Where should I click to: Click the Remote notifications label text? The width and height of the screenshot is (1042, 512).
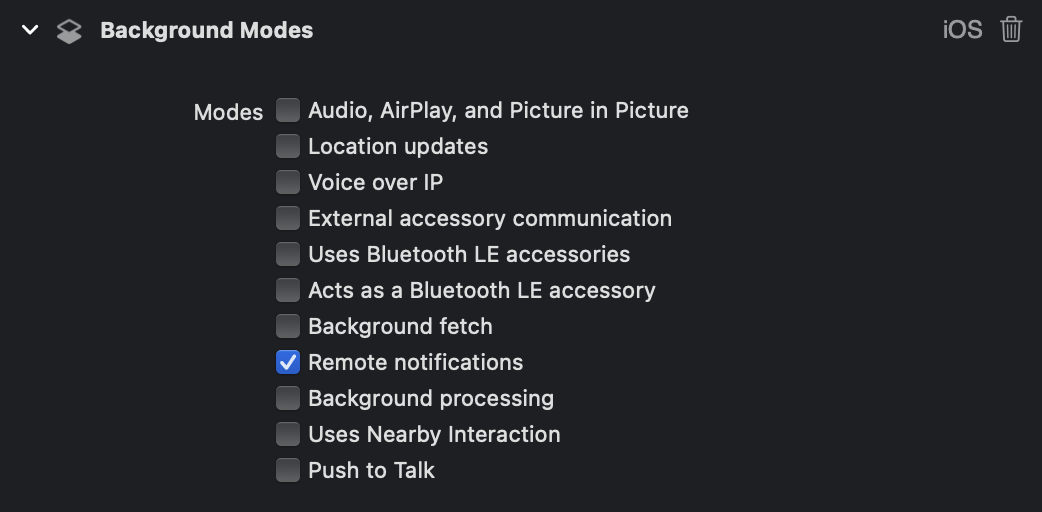[x=415, y=362]
